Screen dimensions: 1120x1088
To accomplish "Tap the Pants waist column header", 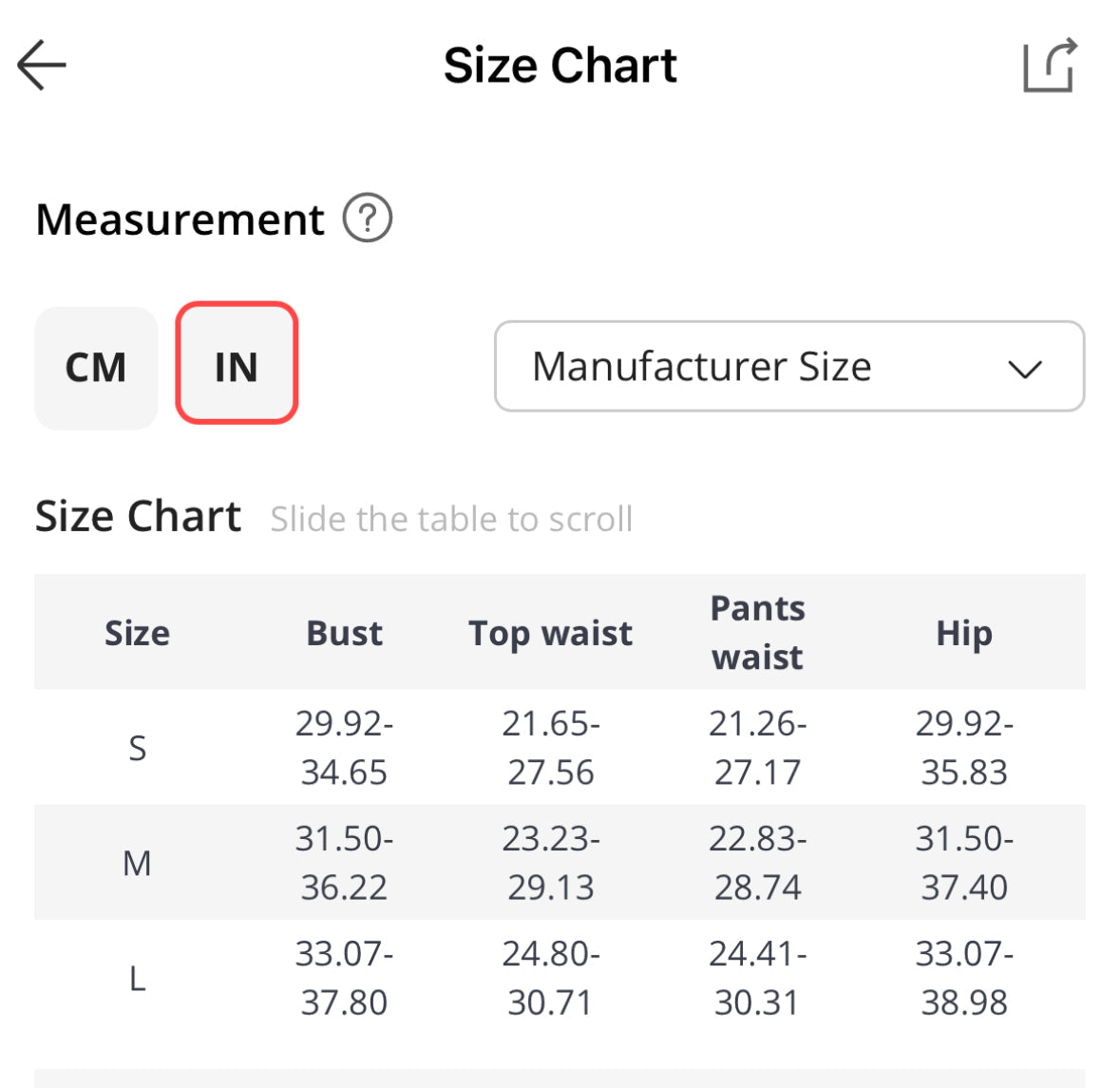I will pos(757,633).
